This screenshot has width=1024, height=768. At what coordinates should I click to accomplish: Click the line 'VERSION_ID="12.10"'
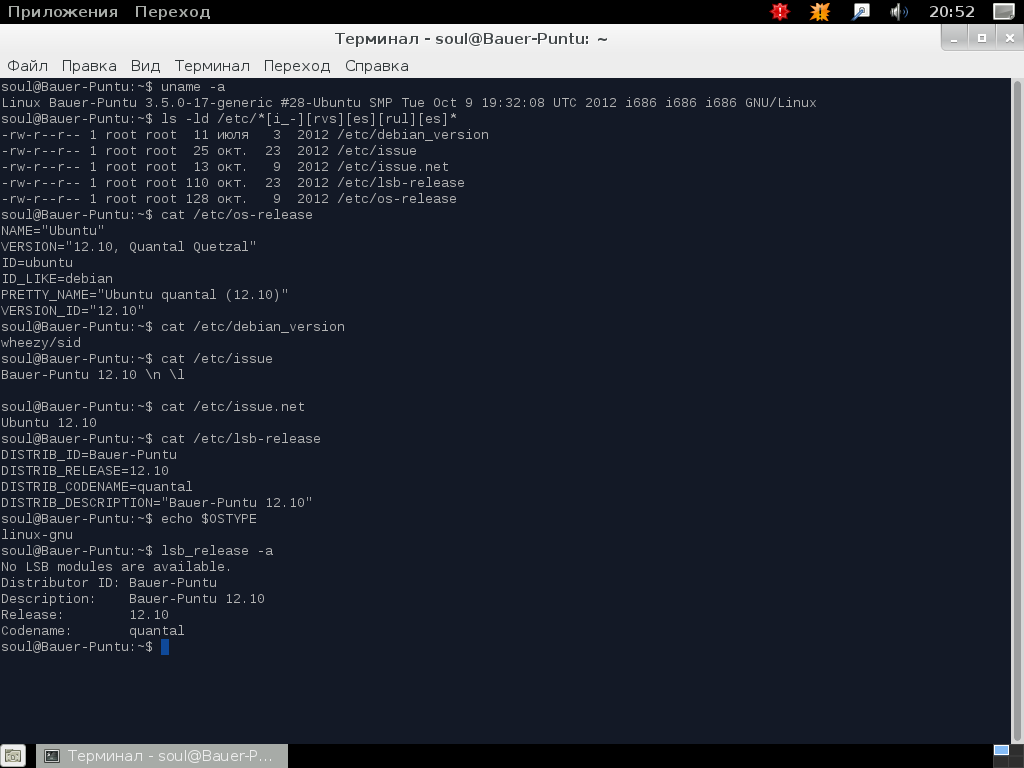point(72,311)
